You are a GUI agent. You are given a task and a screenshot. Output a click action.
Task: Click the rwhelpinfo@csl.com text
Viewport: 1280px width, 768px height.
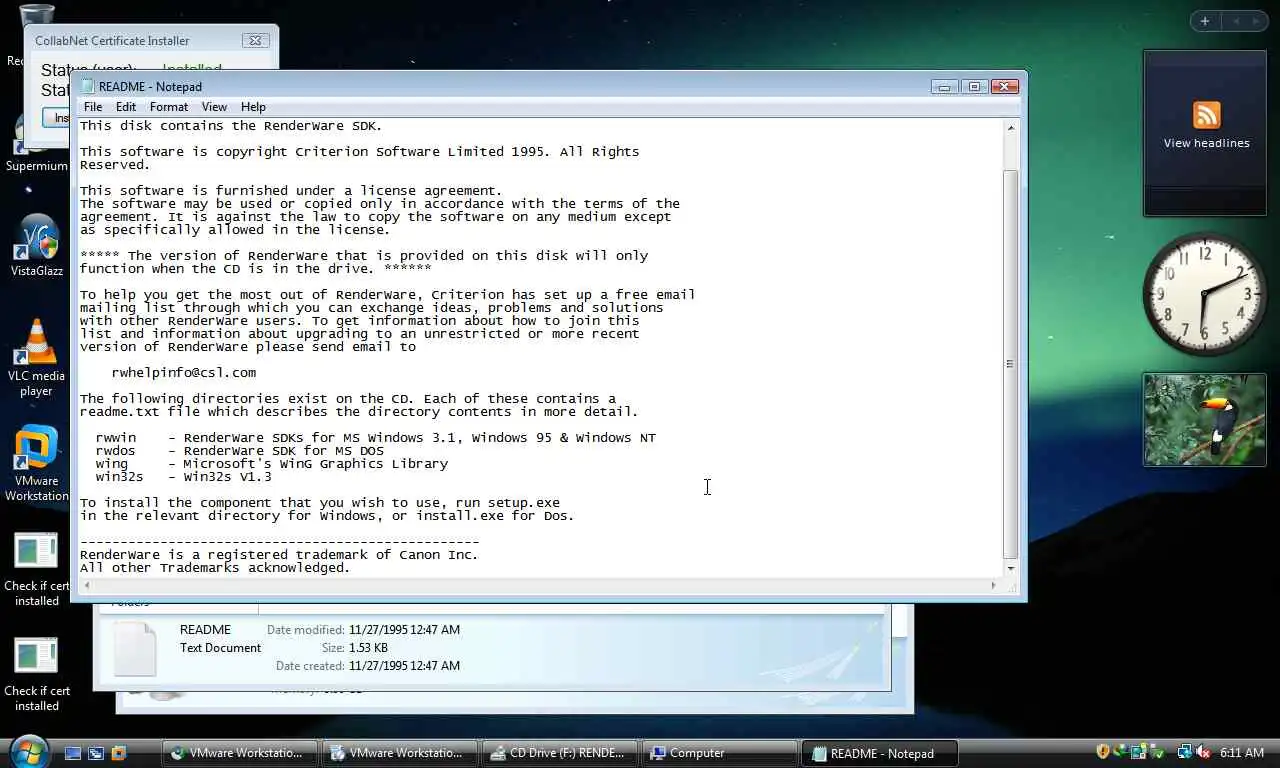[x=184, y=372]
